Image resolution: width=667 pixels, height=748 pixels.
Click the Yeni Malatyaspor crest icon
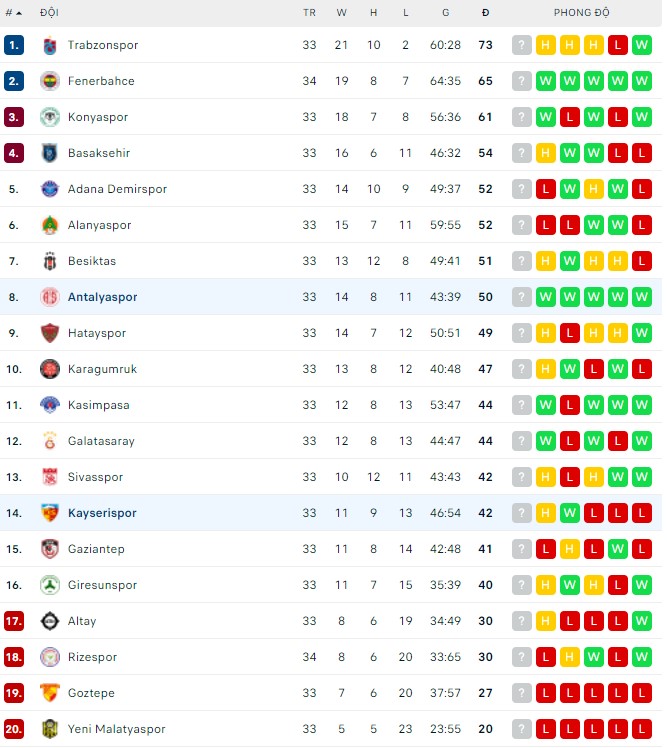point(50,729)
